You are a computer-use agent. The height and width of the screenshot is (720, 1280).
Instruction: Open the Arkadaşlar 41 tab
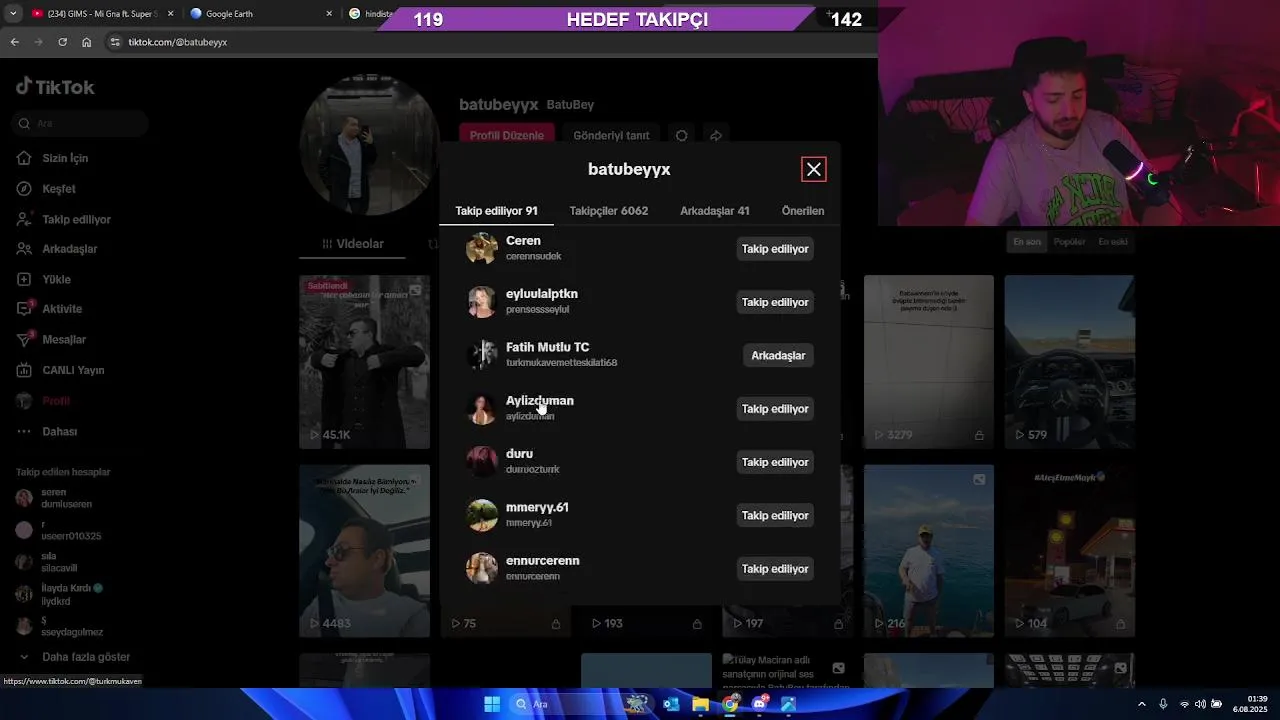point(715,211)
